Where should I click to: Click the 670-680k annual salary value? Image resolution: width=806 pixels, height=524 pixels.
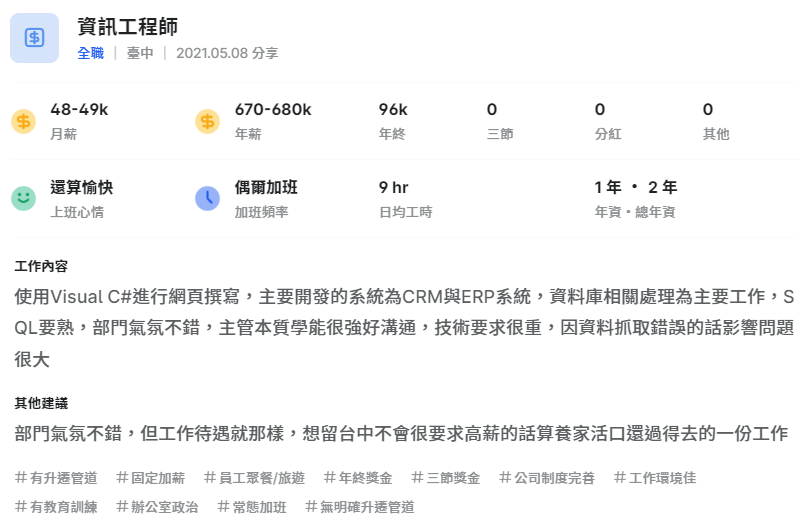click(x=273, y=110)
